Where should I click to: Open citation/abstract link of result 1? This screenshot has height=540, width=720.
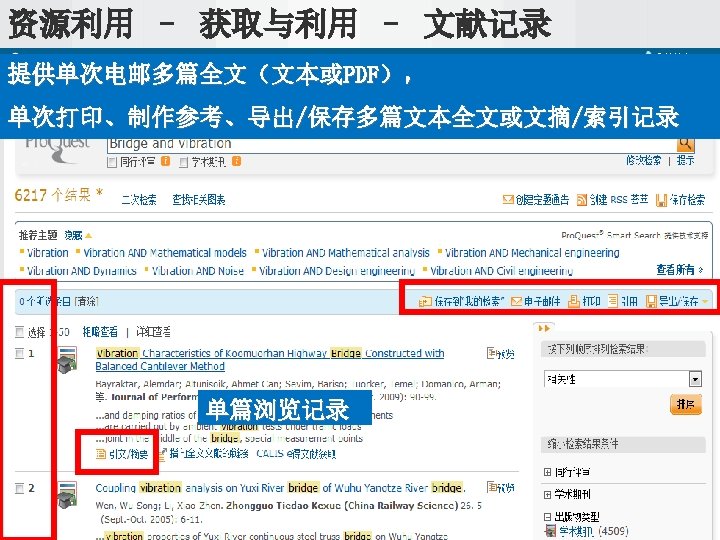click(x=122, y=454)
